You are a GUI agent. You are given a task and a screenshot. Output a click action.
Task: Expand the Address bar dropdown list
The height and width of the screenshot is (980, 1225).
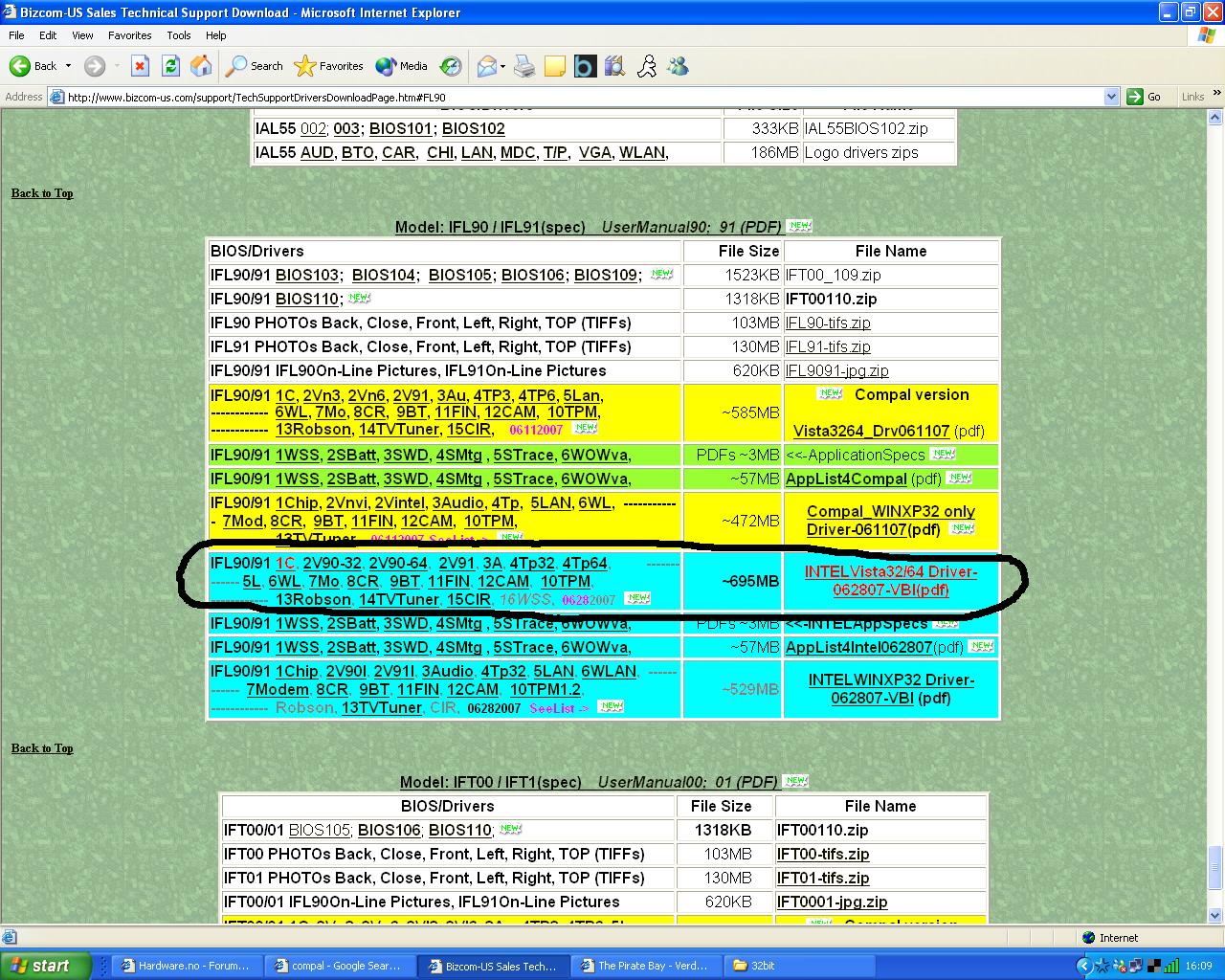(x=1111, y=97)
